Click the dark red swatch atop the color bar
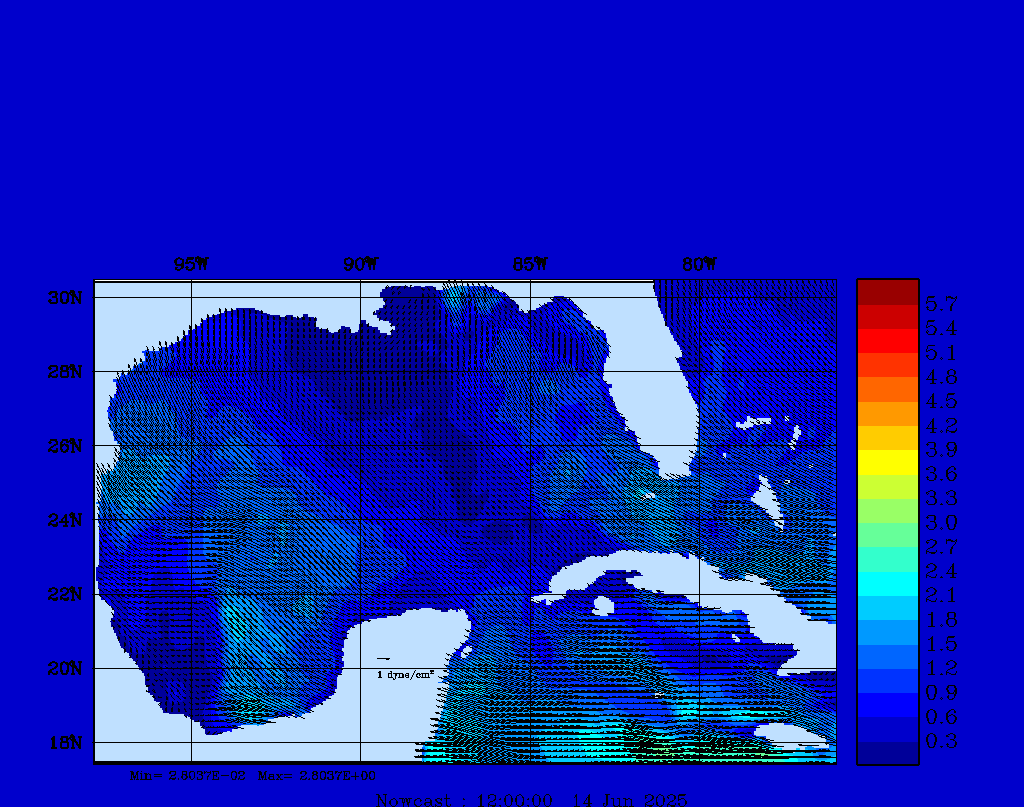The height and width of the screenshot is (807, 1024). click(887, 292)
